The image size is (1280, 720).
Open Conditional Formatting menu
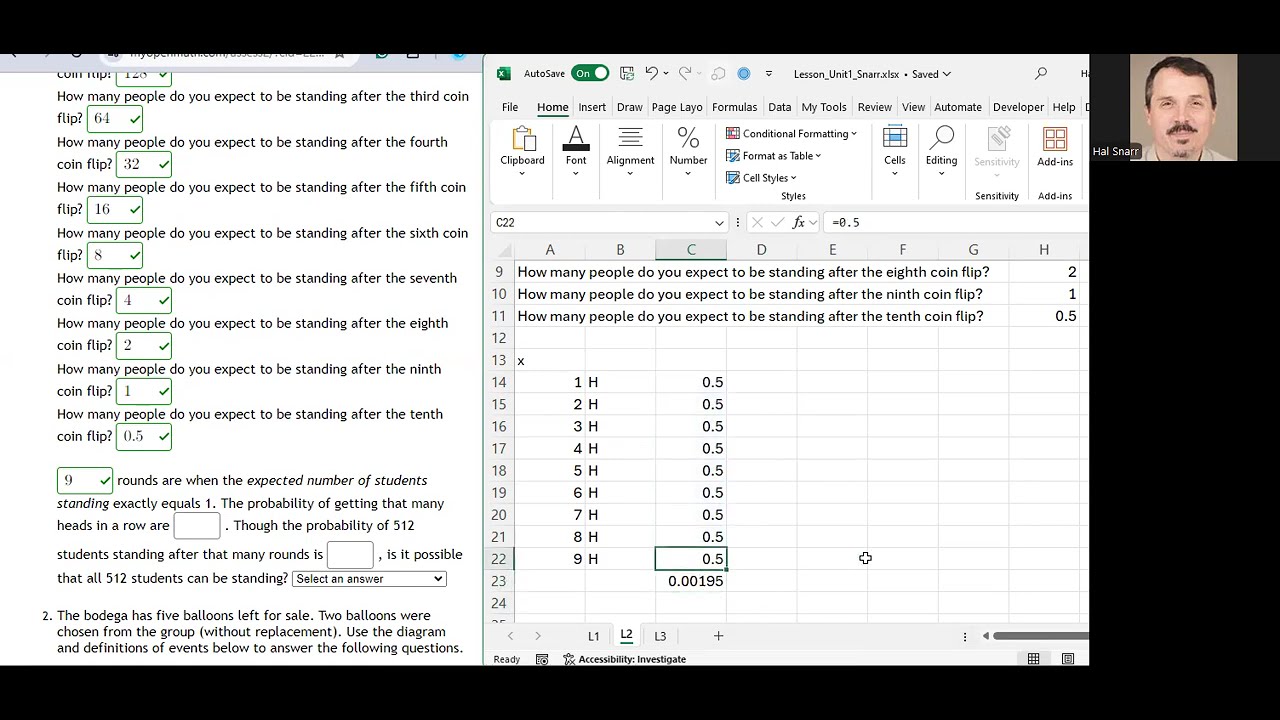pyautogui.click(x=791, y=133)
